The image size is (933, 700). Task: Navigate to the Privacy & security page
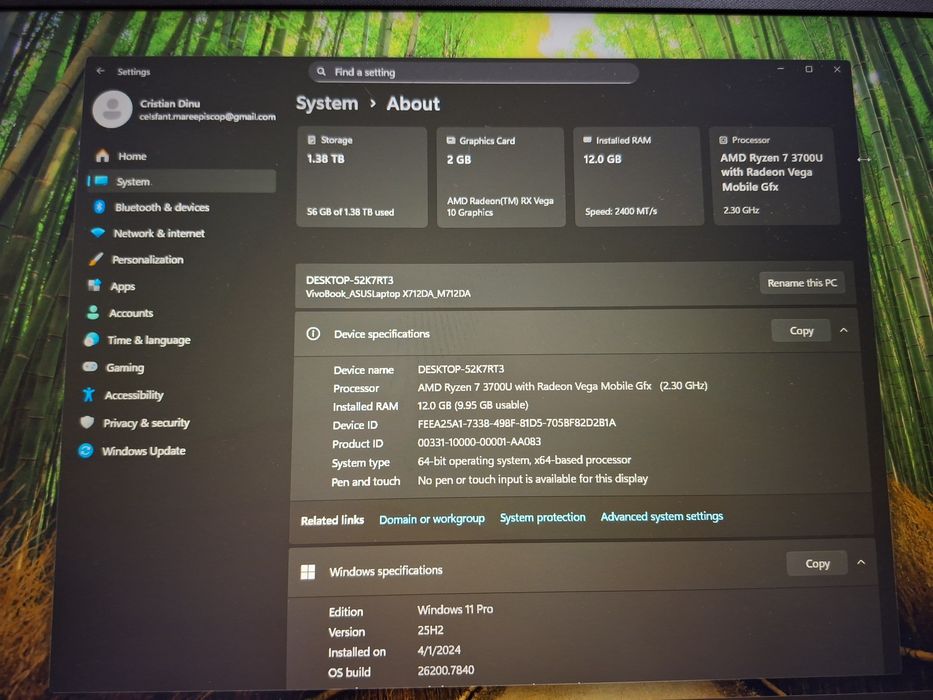tap(146, 423)
